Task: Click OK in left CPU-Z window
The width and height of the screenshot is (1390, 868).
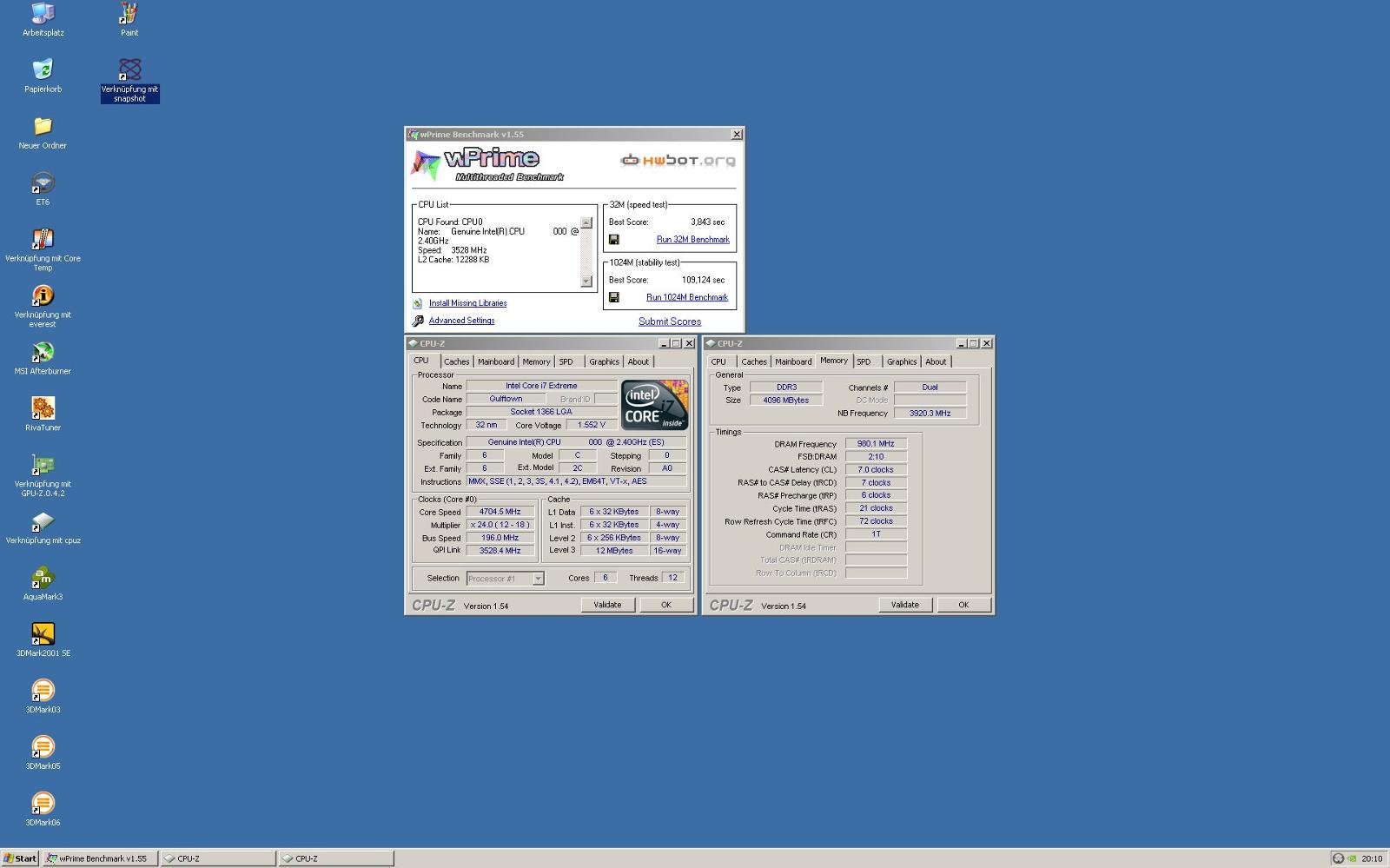Action: (666, 605)
